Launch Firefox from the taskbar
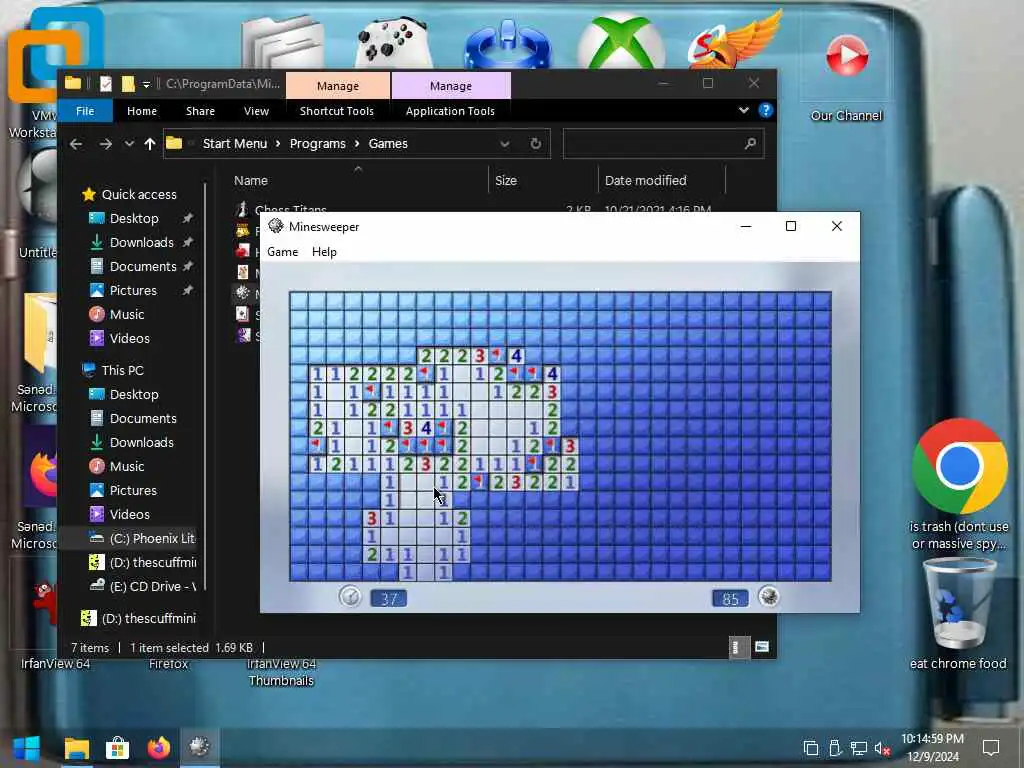The height and width of the screenshot is (768, 1024). tap(159, 748)
